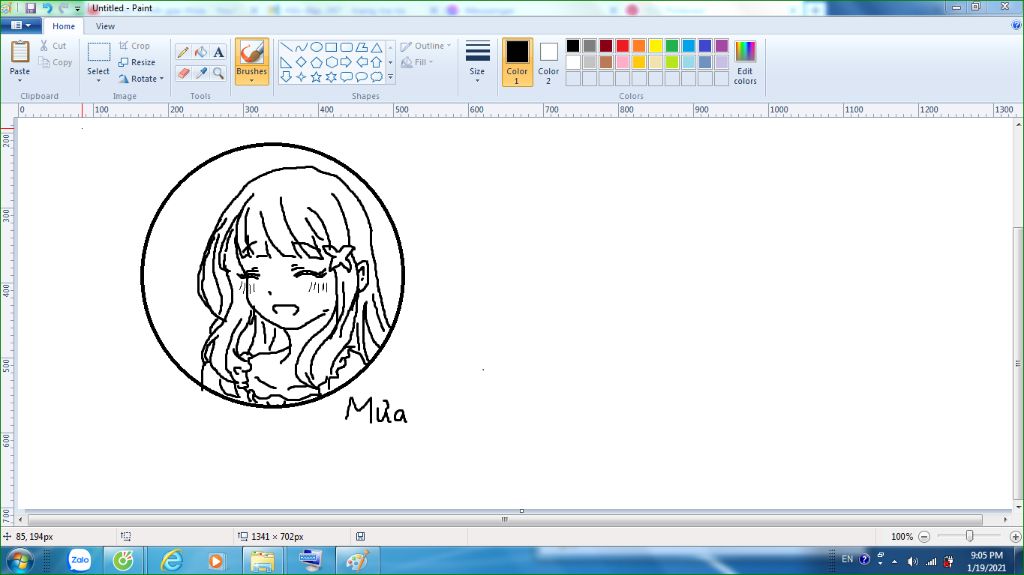
Task: Pick the black swatch in the palette
Action: pyautogui.click(x=573, y=46)
